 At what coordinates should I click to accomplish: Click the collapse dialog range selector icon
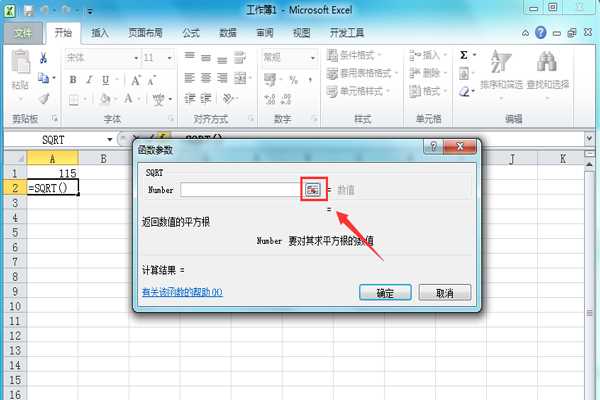tap(313, 189)
